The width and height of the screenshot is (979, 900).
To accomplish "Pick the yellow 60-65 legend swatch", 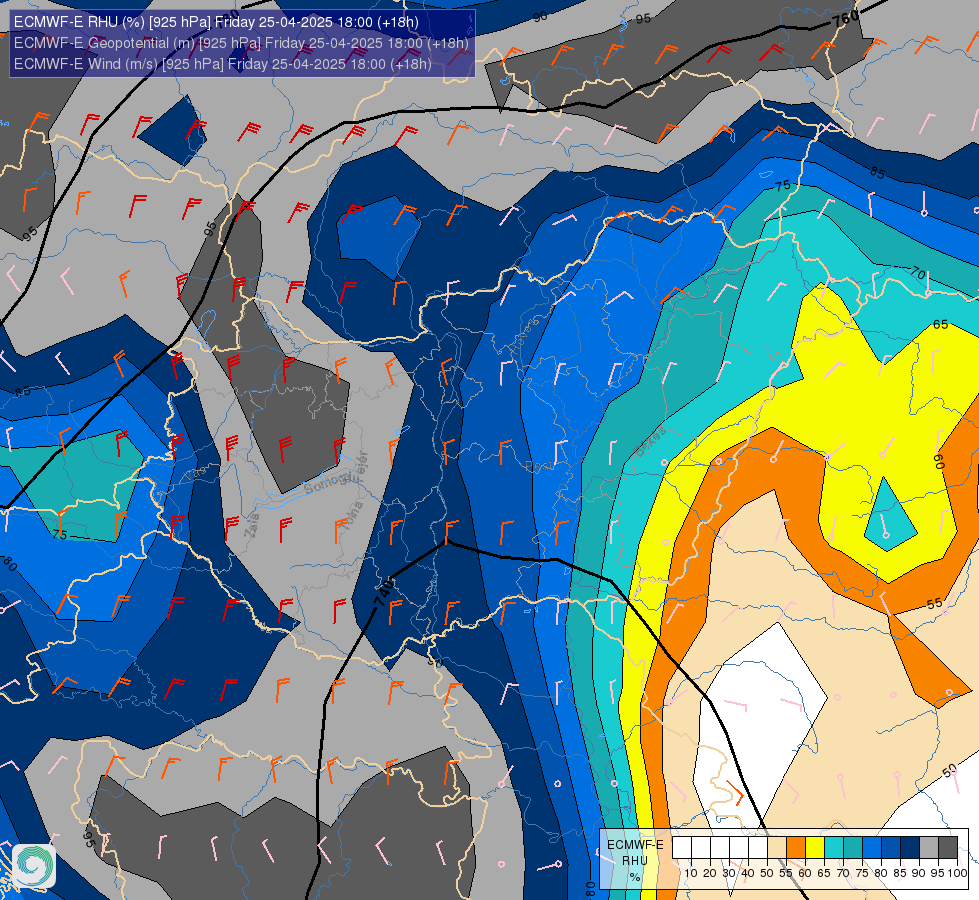I will tap(815, 848).
